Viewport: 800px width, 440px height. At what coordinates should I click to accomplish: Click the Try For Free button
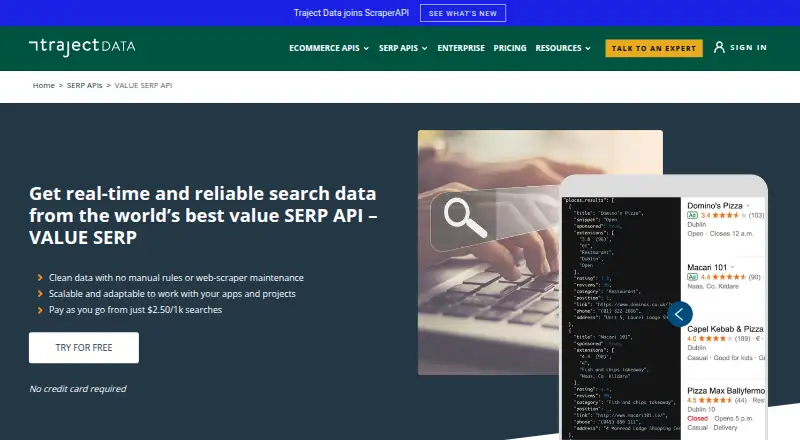coord(84,348)
